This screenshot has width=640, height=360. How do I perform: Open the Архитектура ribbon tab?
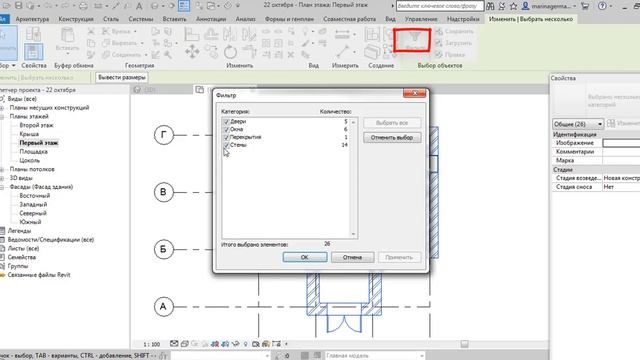click(32, 19)
